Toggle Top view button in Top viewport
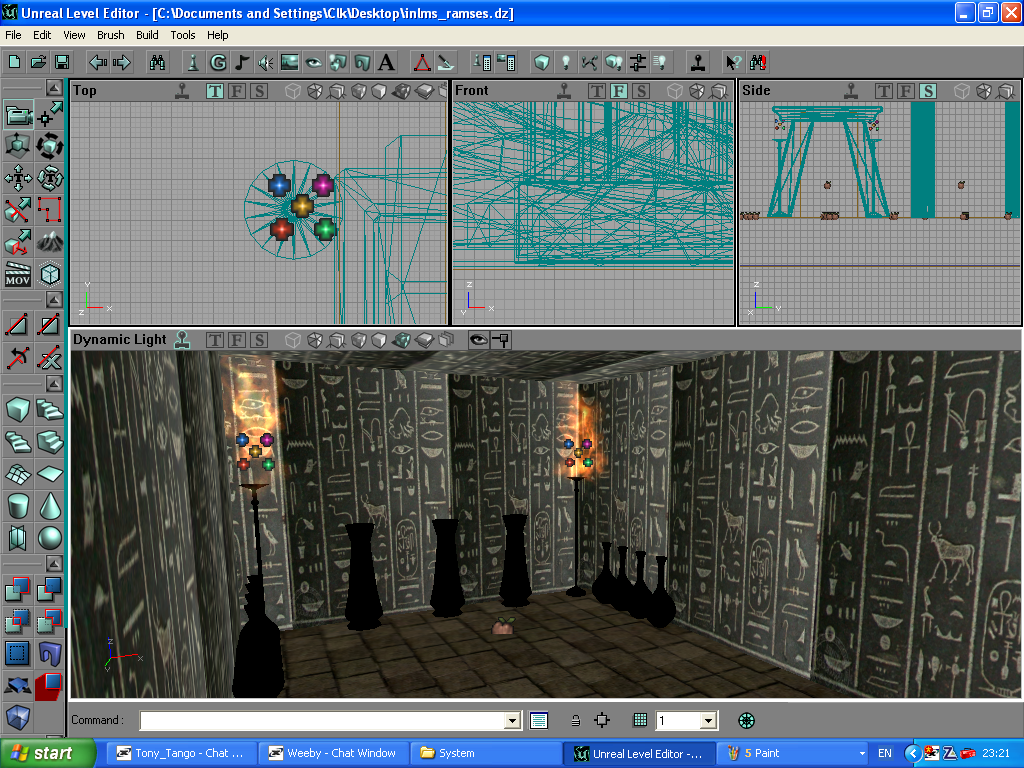The width and height of the screenshot is (1024, 768). 215,91
